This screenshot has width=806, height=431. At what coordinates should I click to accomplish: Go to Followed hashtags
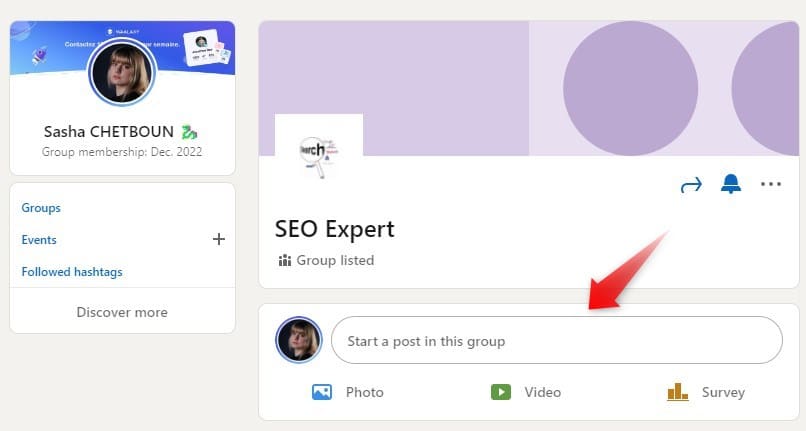(72, 272)
